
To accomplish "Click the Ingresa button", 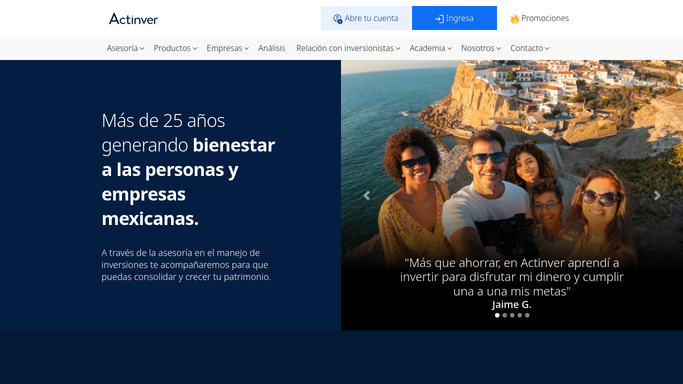I will (x=454, y=18).
